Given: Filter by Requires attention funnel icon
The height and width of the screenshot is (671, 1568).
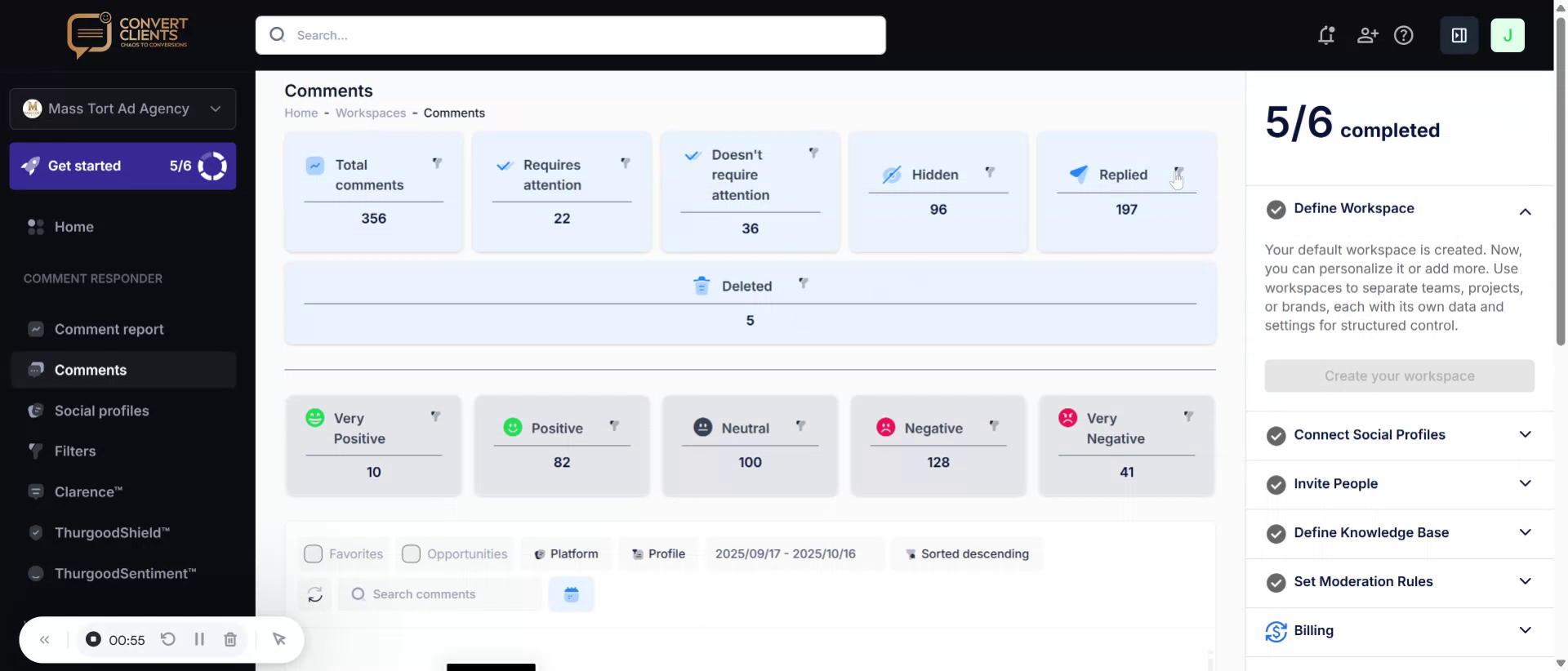Looking at the screenshot, I should point(625,163).
